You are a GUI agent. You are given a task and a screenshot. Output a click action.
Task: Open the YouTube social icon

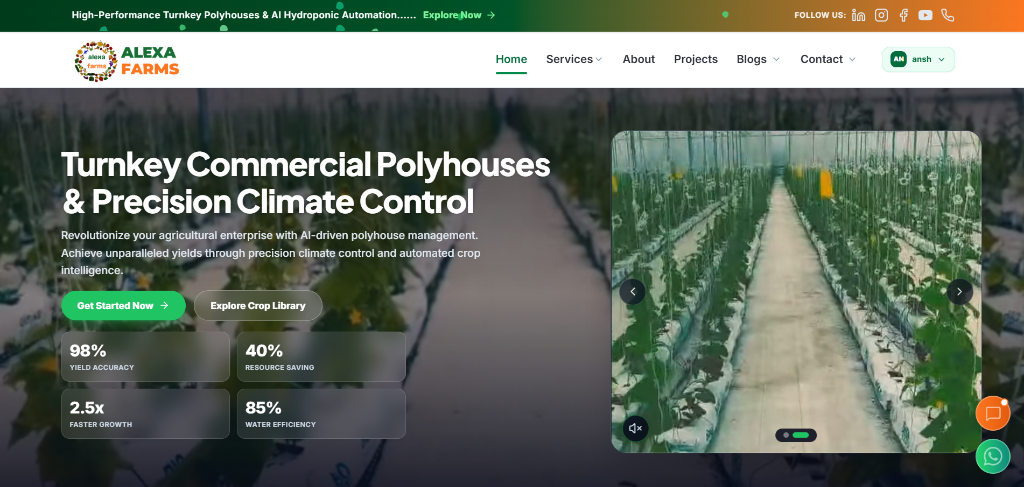tap(925, 15)
